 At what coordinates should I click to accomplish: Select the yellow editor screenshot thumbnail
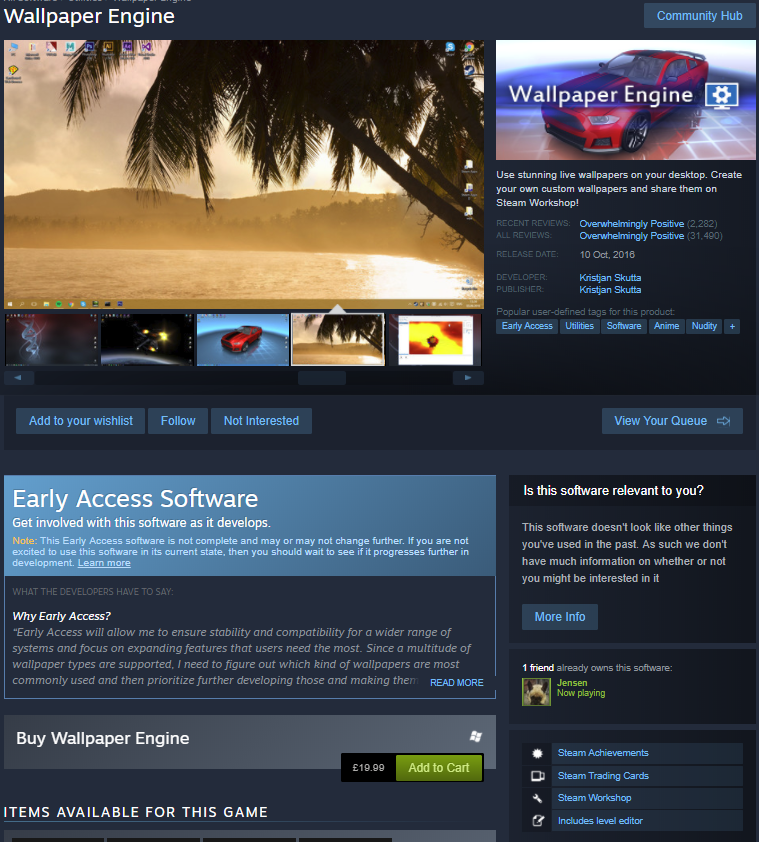(x=434, y=340)
